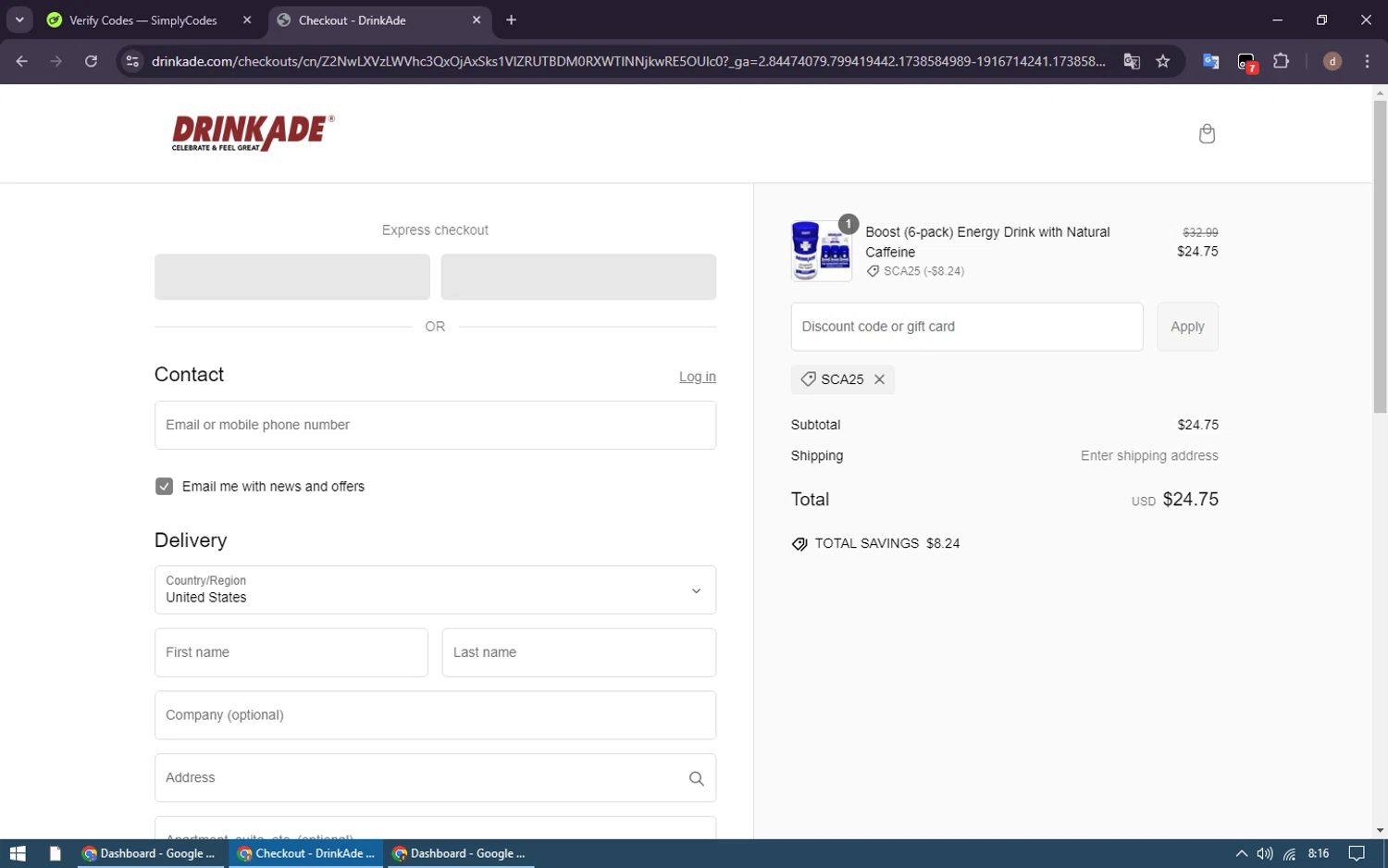This screenshot has height=868, width=1388.
Task: Expand the Country/Region dropdown
Action: pos(435,589)
